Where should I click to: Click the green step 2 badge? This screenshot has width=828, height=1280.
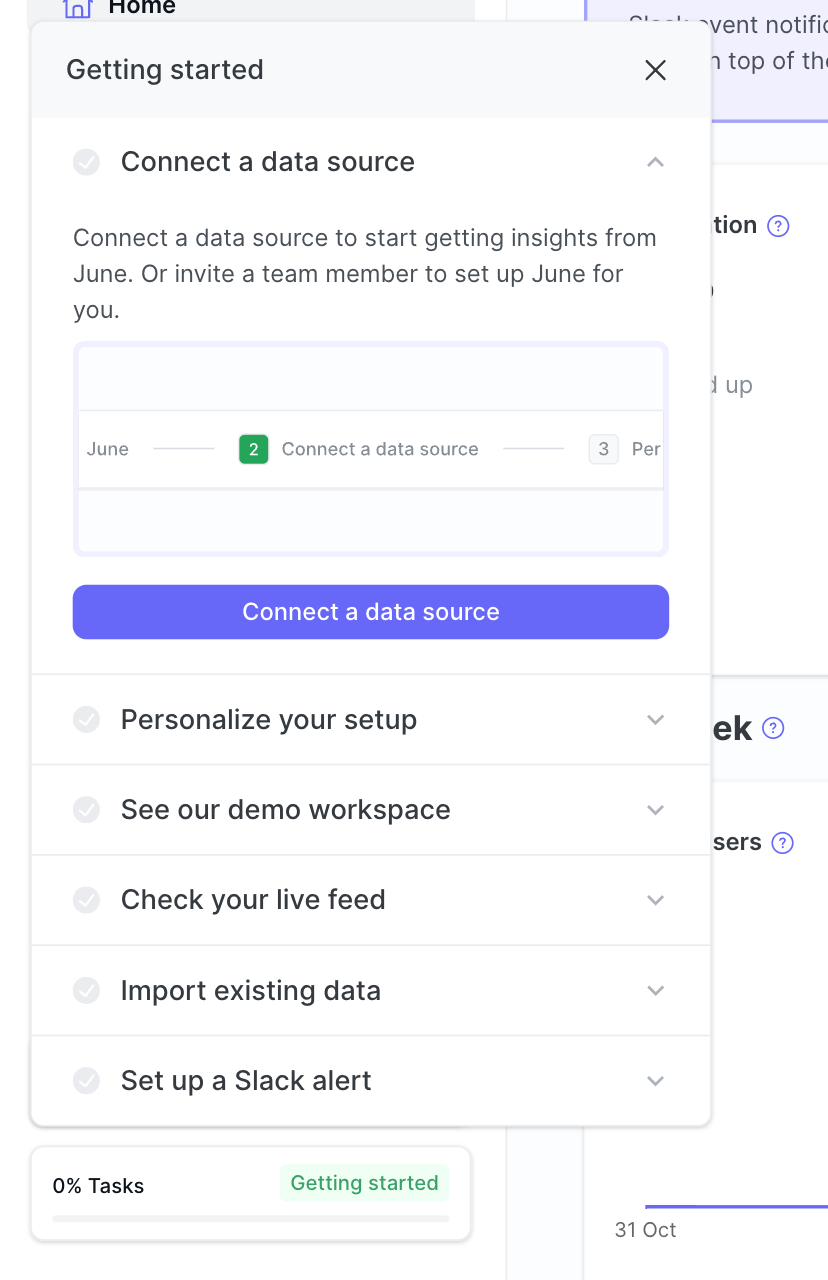click(254, 450)
